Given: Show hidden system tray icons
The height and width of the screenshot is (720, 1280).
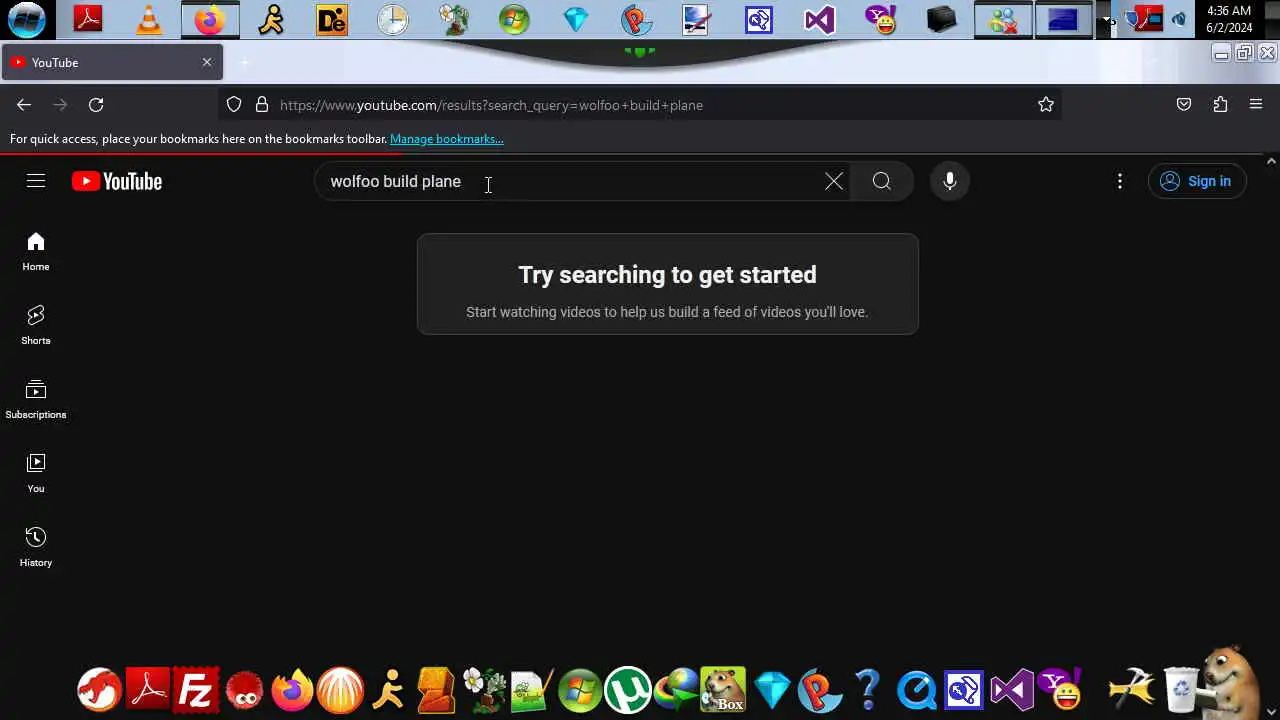Looking at the screenshot, I should pyautogui.click(x=1106, y=19).
